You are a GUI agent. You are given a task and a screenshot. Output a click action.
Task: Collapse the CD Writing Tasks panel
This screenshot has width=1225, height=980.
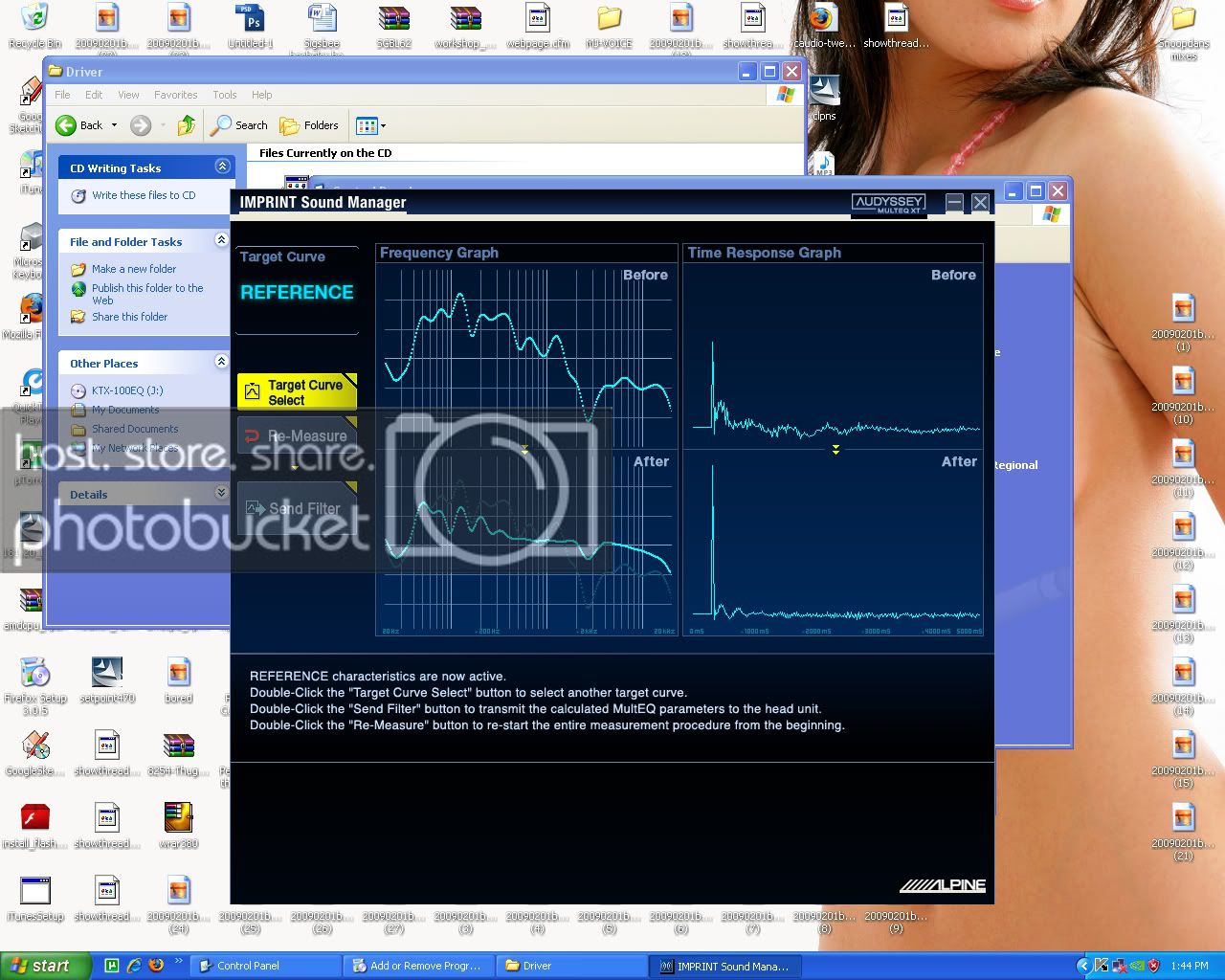[222, 167]
